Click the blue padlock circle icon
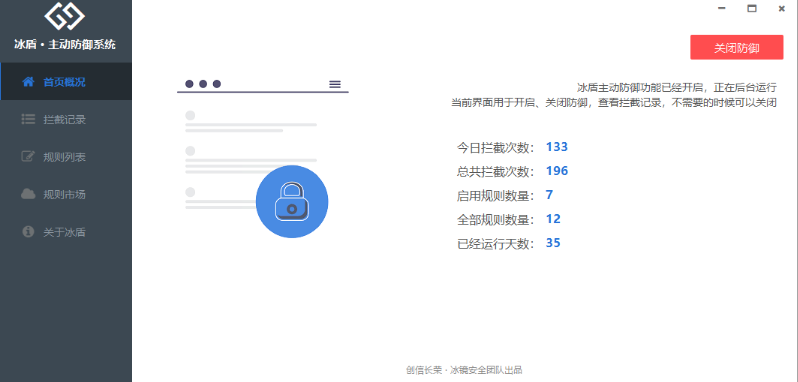The height and width of the screenshot is (382, 798). (x=292, y=201)
